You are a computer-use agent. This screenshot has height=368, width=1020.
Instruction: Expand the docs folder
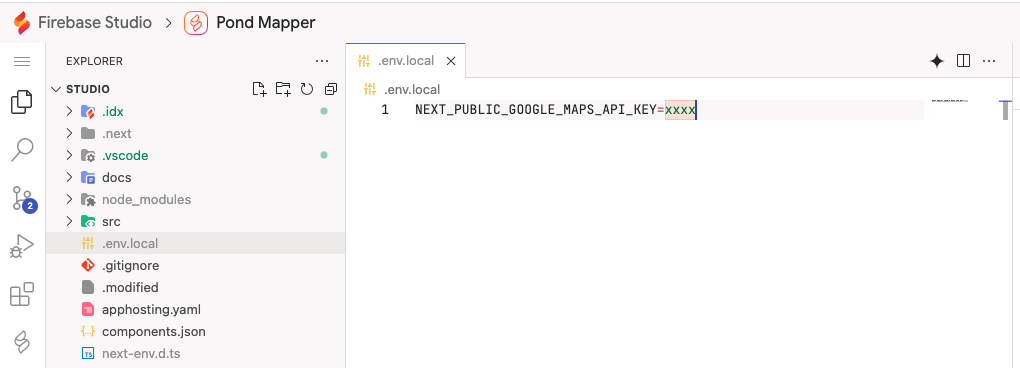[70, 177]
